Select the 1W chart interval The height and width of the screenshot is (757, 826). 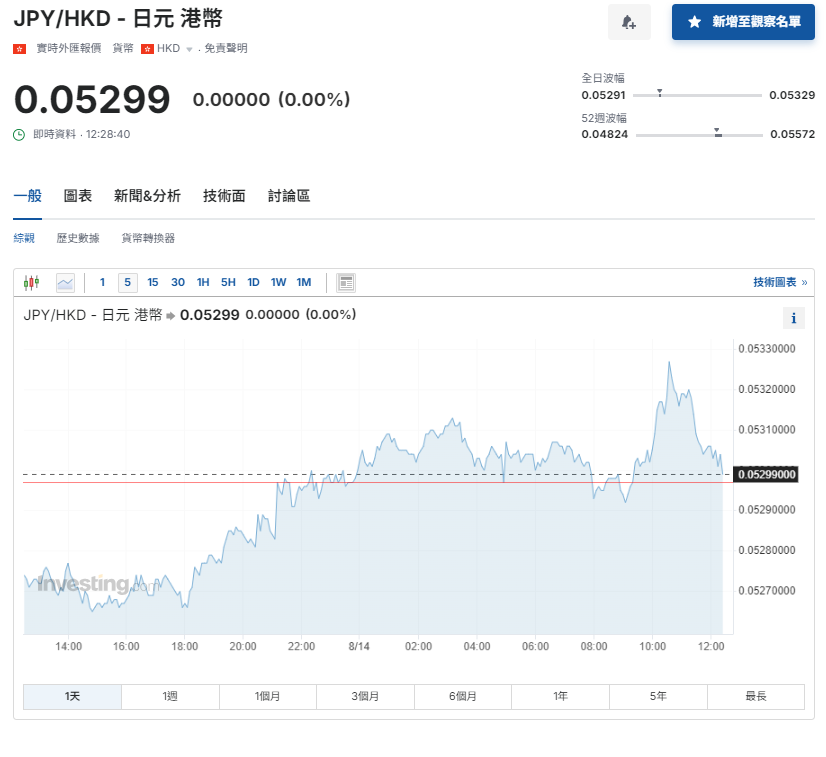click(278, 283)
